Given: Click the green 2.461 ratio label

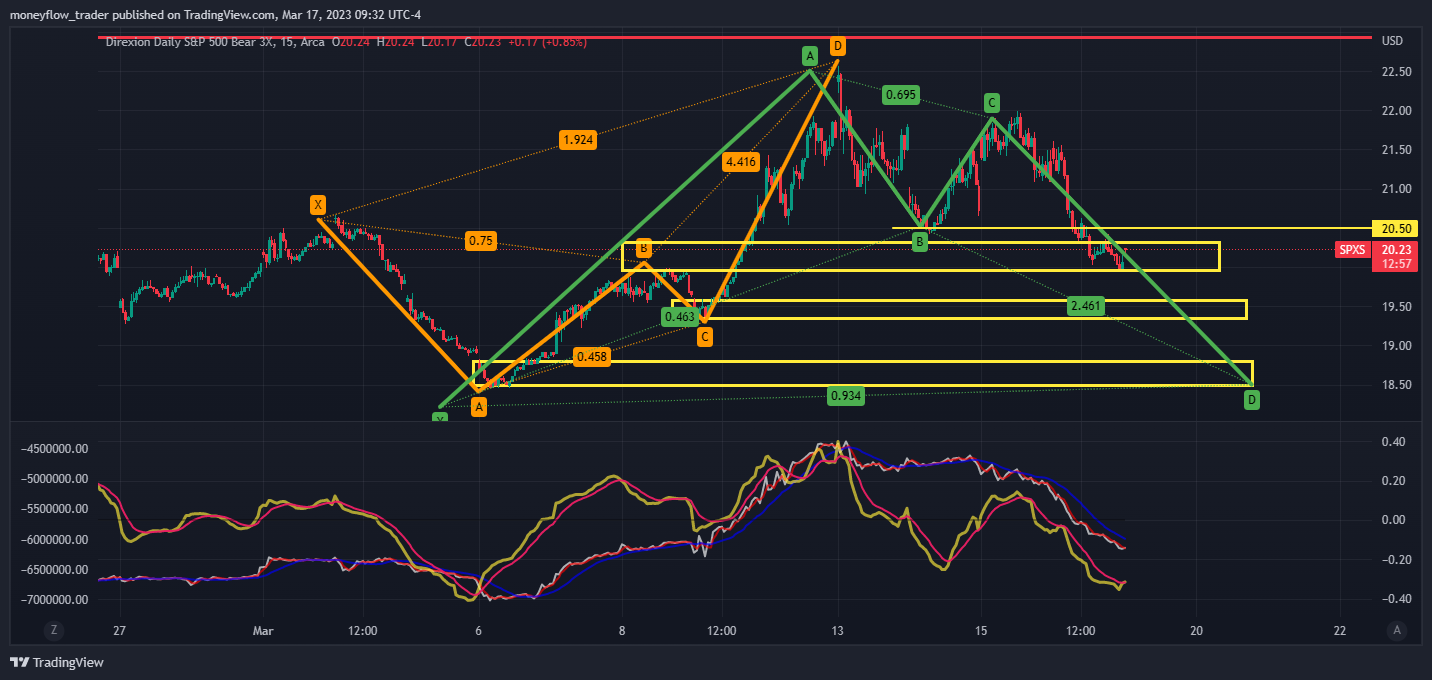Looking at the screenshot, I should [x=1086, y=306].
